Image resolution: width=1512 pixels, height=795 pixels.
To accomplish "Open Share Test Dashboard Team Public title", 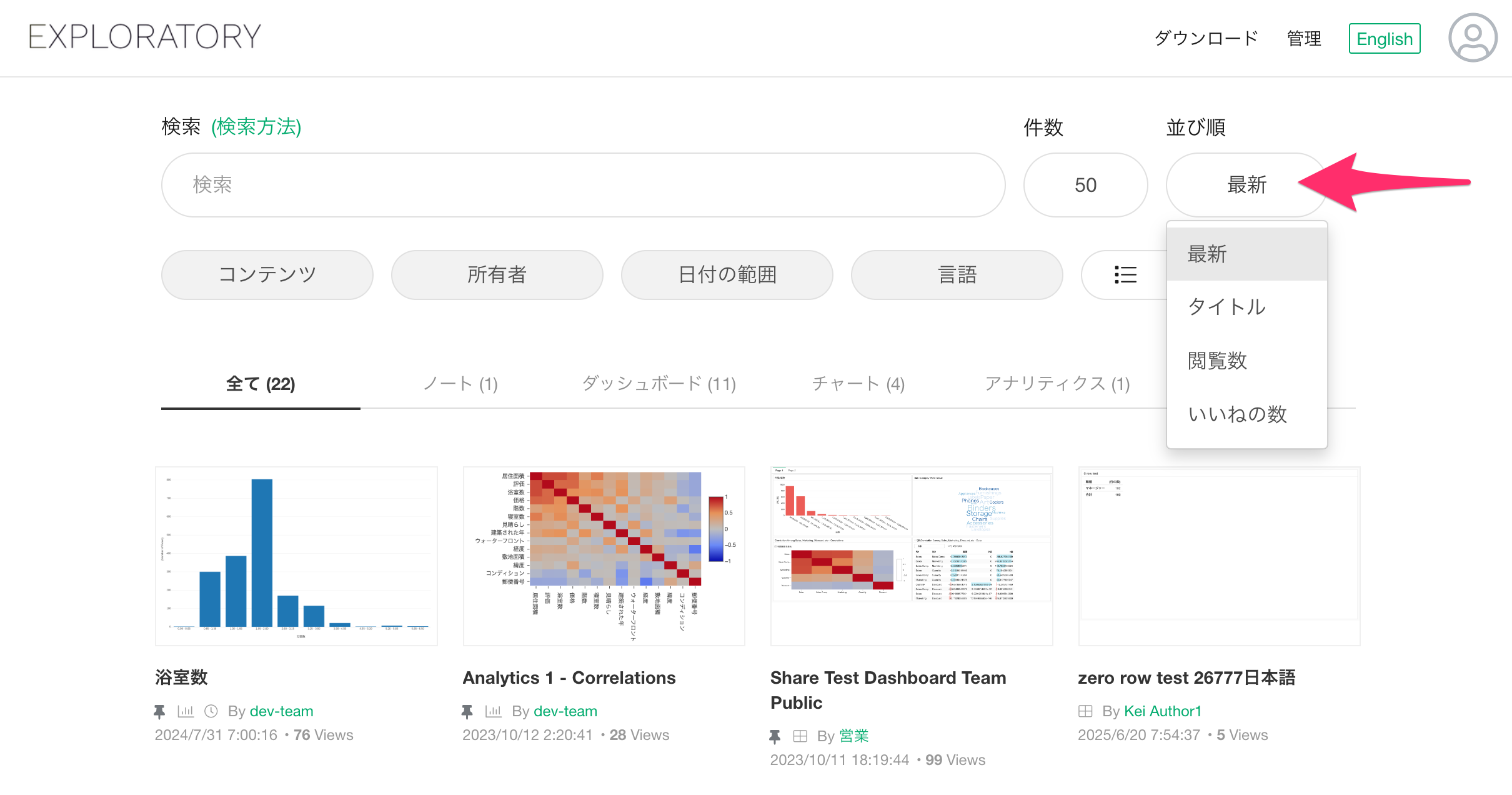I will 888,690.
